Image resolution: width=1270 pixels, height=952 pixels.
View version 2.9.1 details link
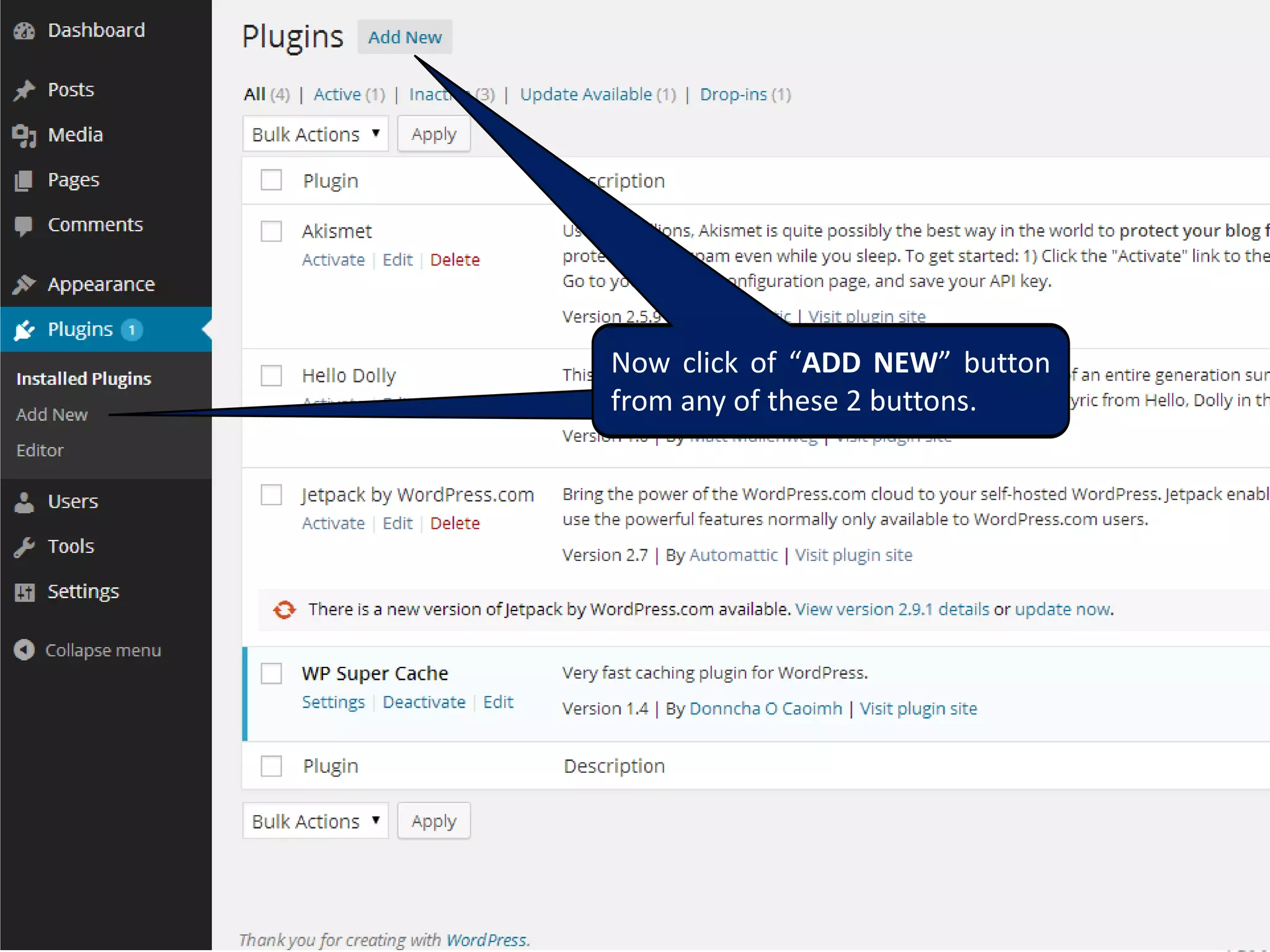point(892,609)
